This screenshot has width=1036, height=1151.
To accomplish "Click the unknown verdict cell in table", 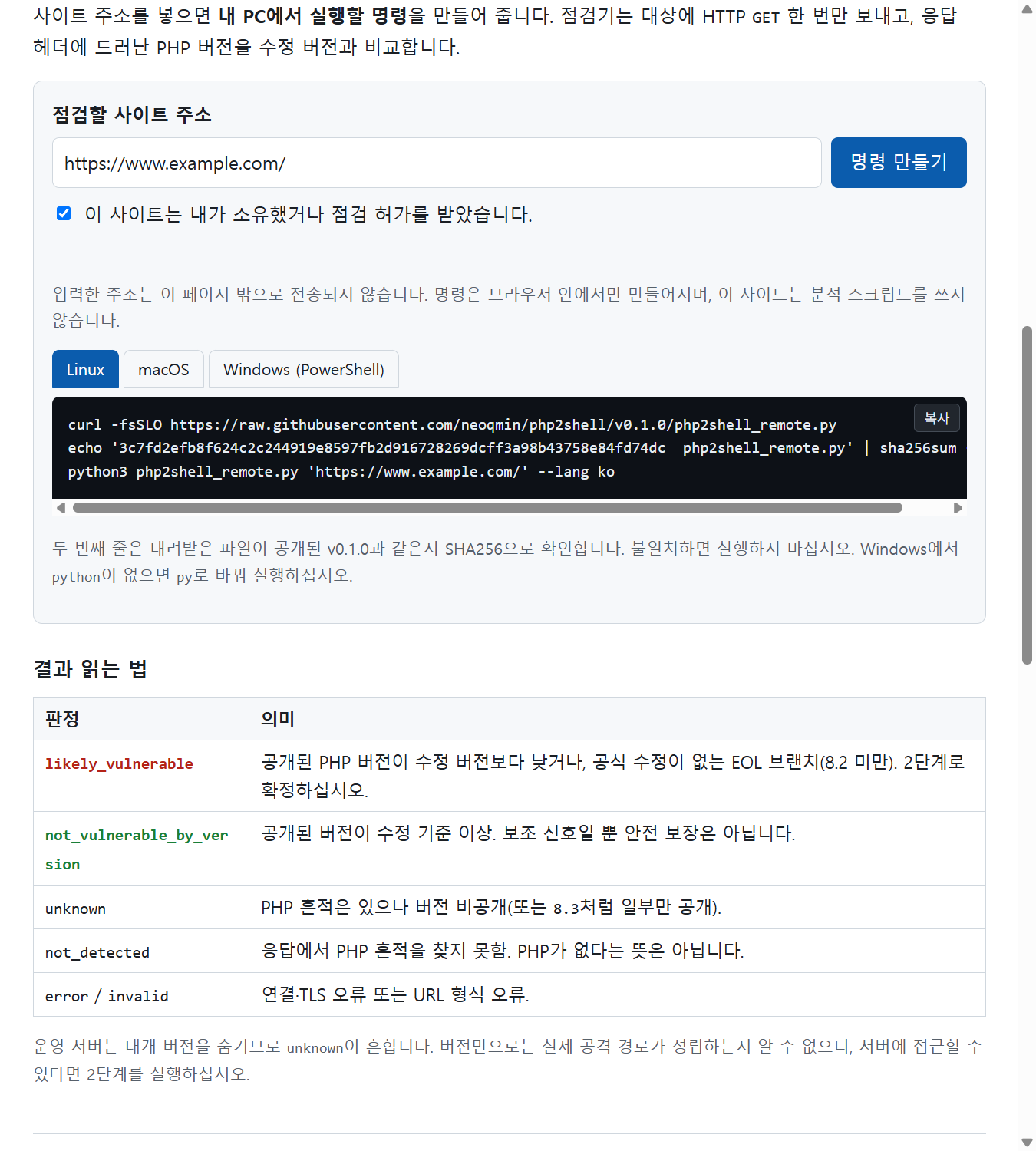I will (x=141, y=908).
